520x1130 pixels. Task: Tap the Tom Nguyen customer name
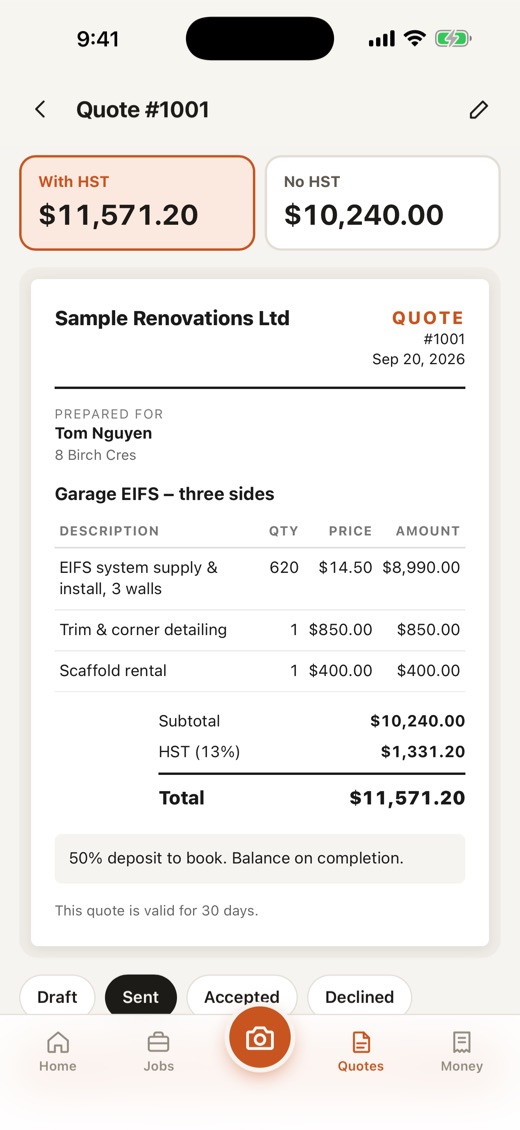pos(103,433)
